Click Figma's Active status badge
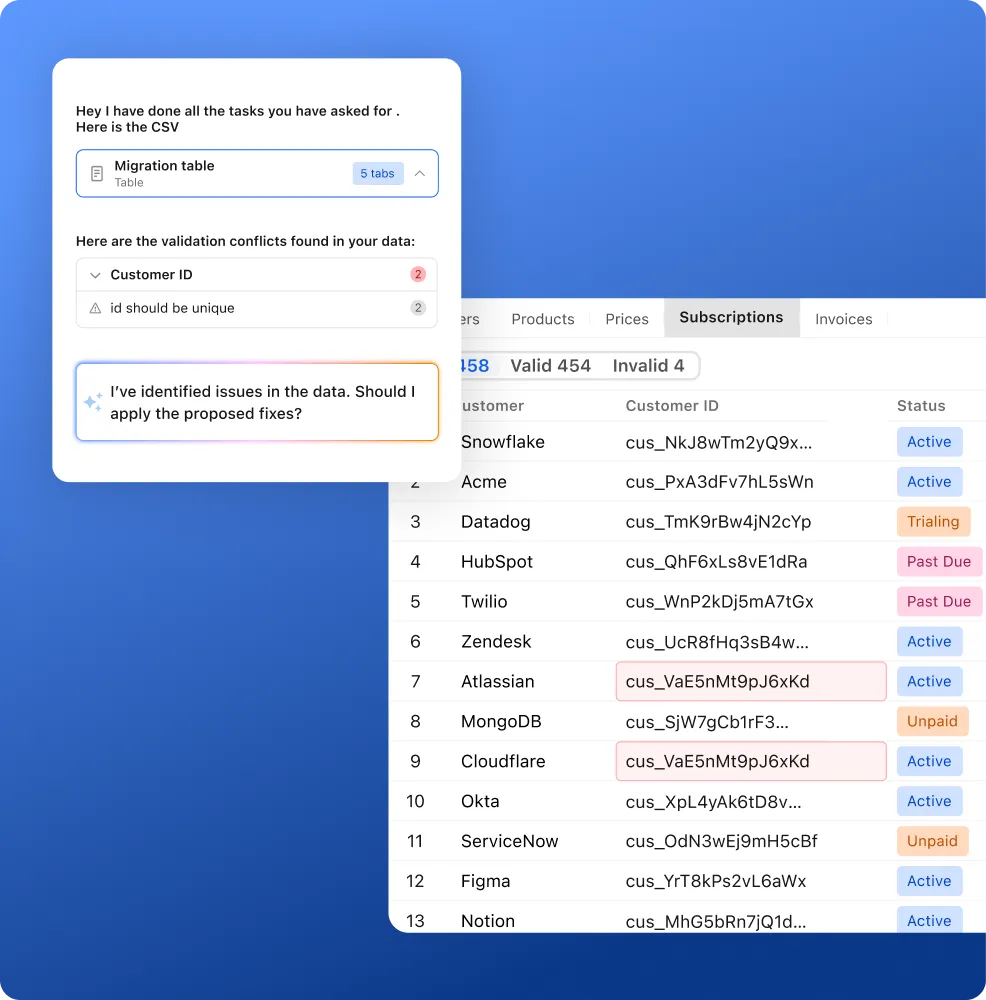The image size is (986, 1000). [x=929, y=881]
